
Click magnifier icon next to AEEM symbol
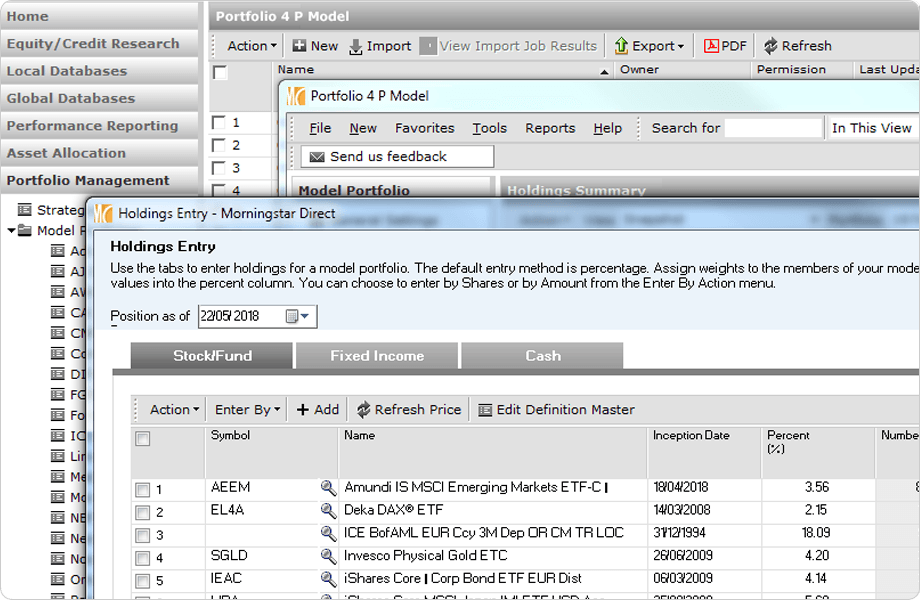pos(328,488)
